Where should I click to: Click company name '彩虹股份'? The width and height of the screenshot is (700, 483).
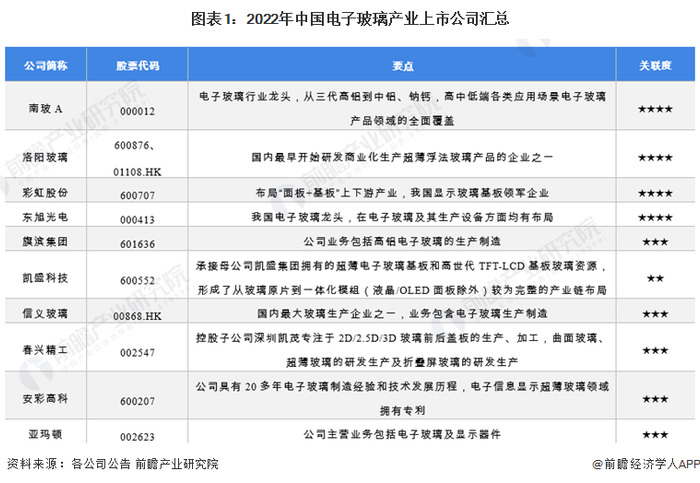(x=45, y=192)
